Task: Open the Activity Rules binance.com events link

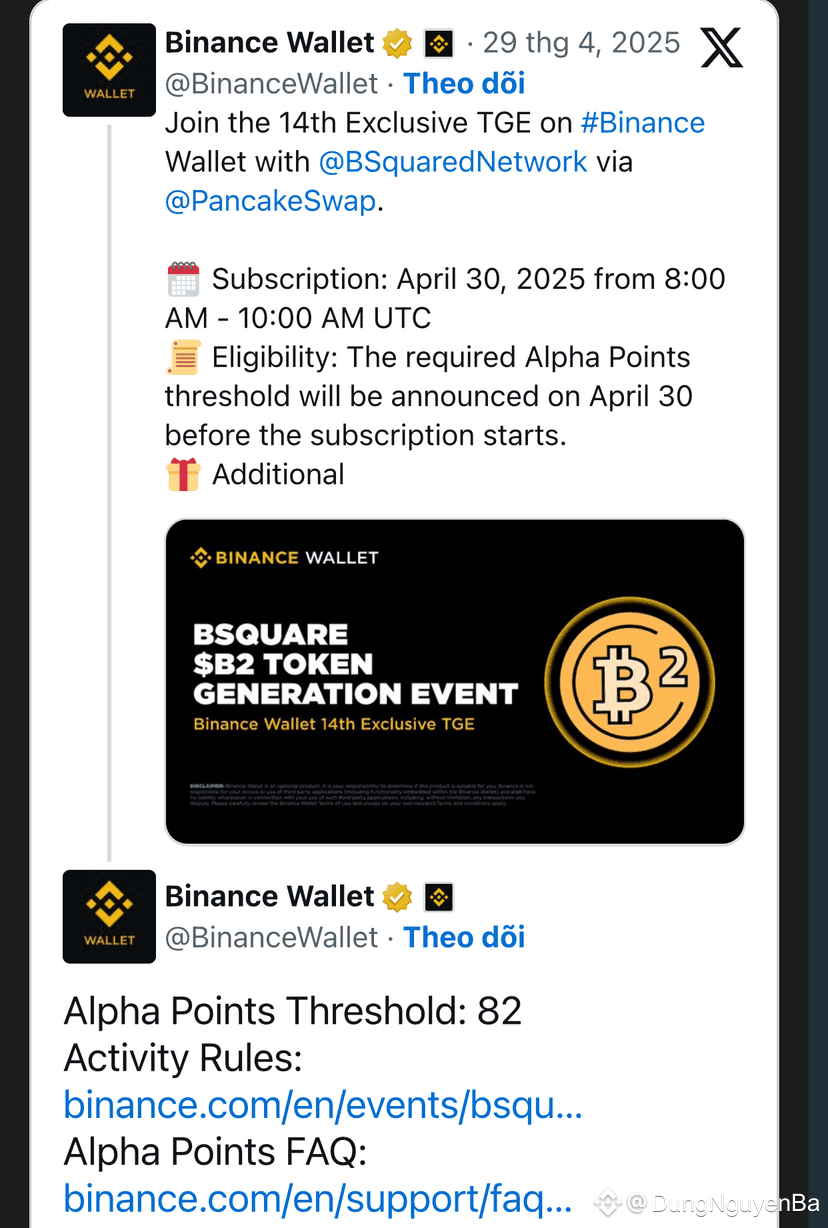Action: (322, 1105)
